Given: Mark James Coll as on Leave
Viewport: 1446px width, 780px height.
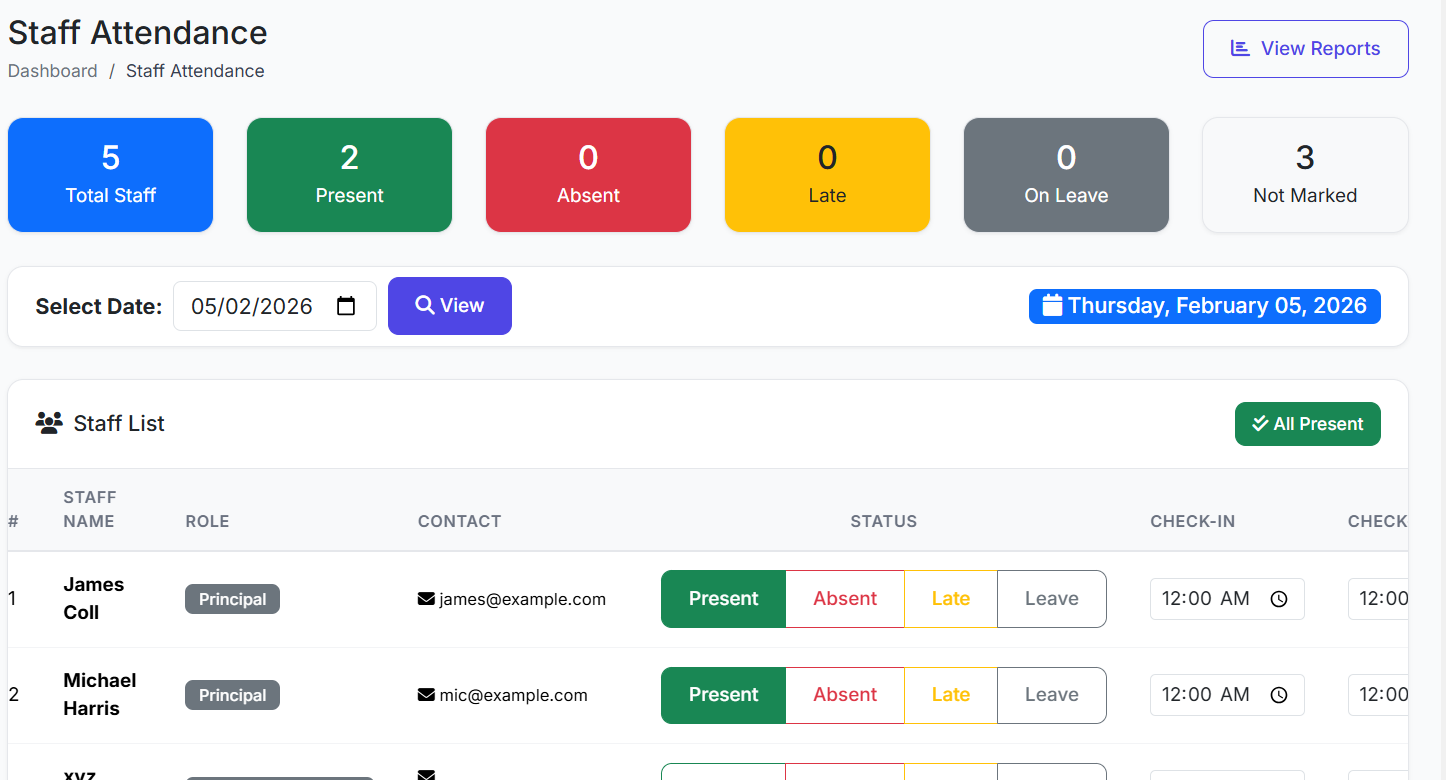Looking at the screenshot, I should click(x=1051, y=599).
